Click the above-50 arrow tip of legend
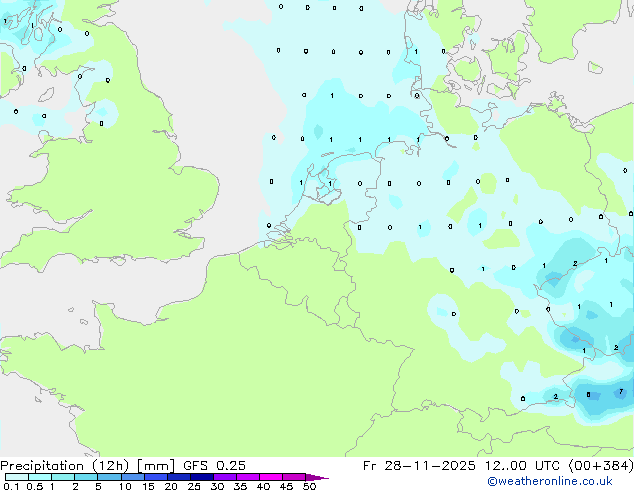 tap(317, 478)
